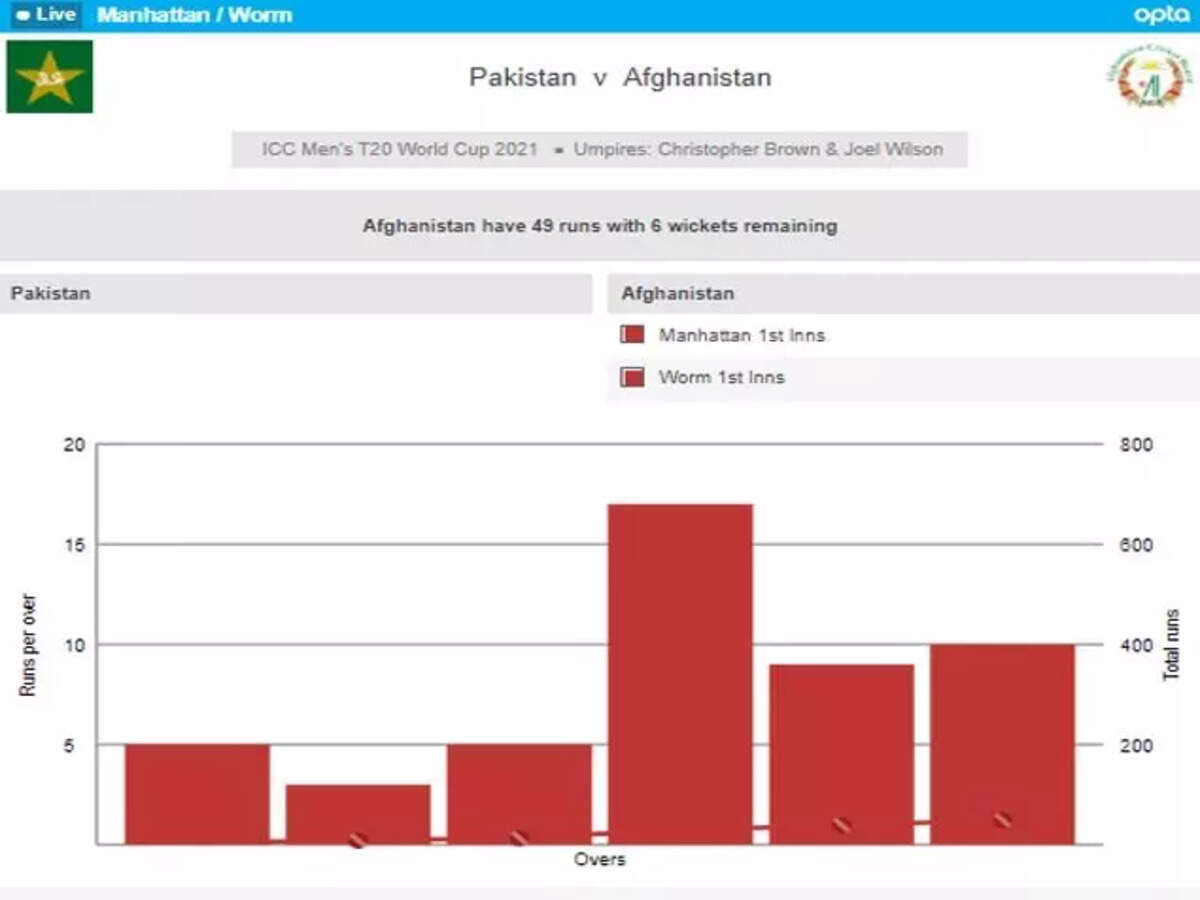Image resolution: width=1200 pixels, height=900 pixels.
Task: Open the Manhattan / Worm tab title
Action: coord(194,15)
